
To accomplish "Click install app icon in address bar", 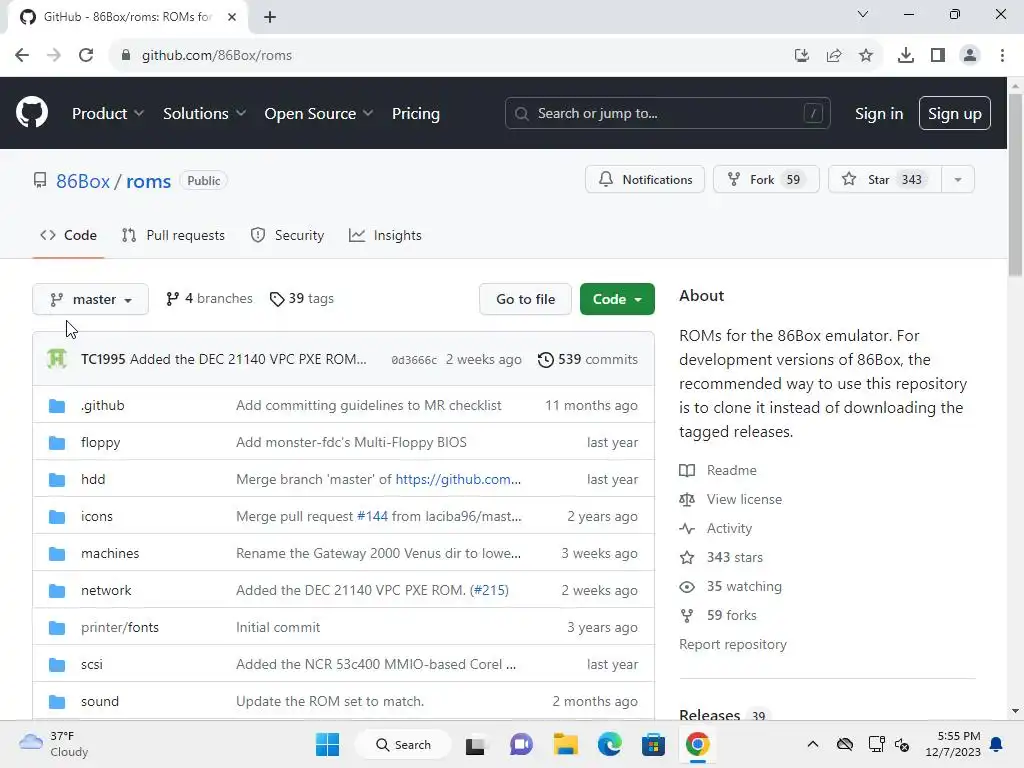I will point(802,56).
